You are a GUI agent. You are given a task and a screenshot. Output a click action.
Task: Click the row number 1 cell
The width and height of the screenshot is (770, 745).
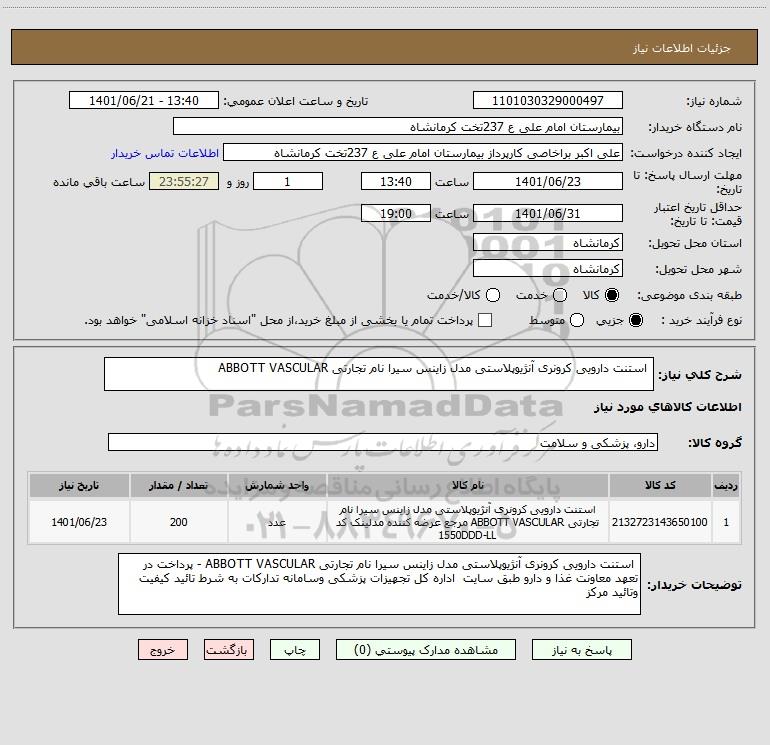(x=726, y=522)
